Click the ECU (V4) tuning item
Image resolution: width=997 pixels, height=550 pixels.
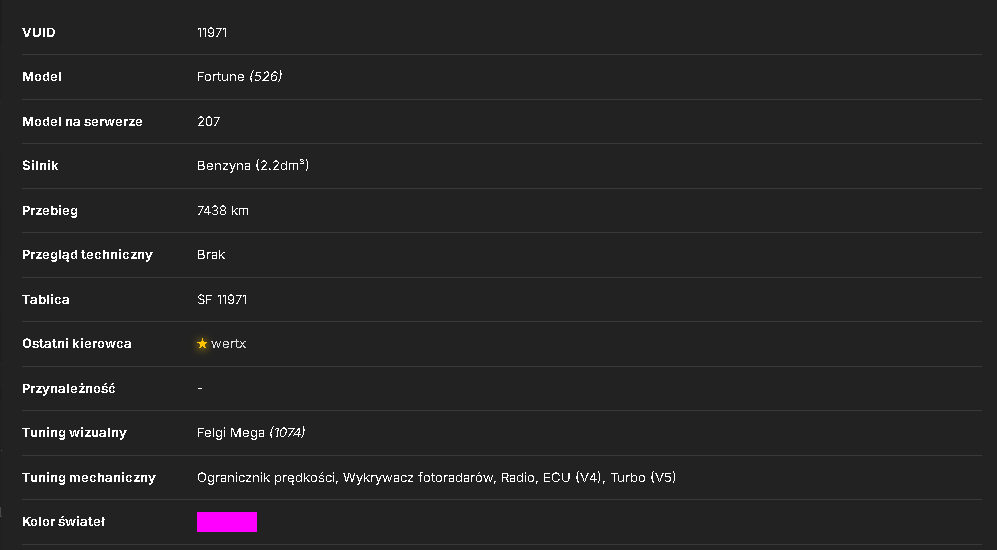(x=572, y=478)
